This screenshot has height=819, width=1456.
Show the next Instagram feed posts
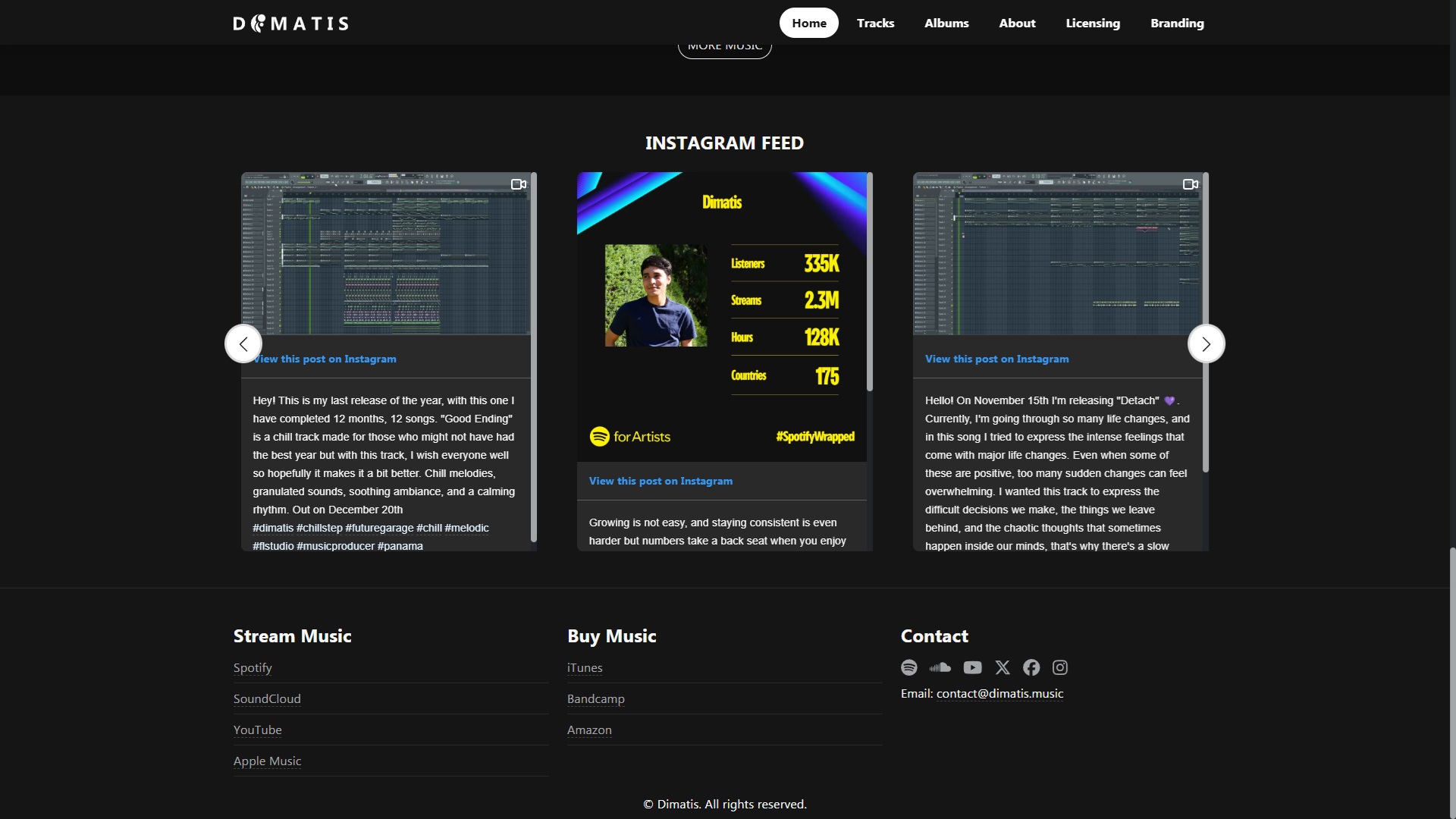point(1206,344)
